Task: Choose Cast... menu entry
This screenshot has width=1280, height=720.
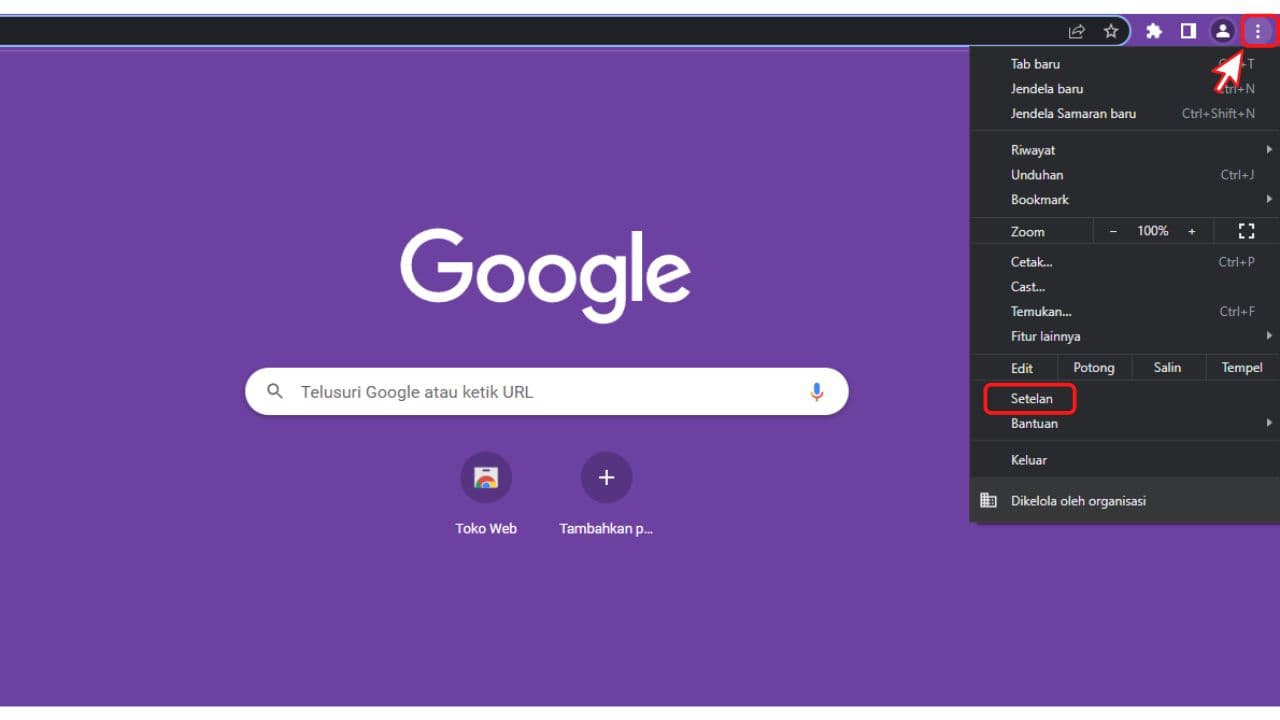Action: [x=1125, y=287]
